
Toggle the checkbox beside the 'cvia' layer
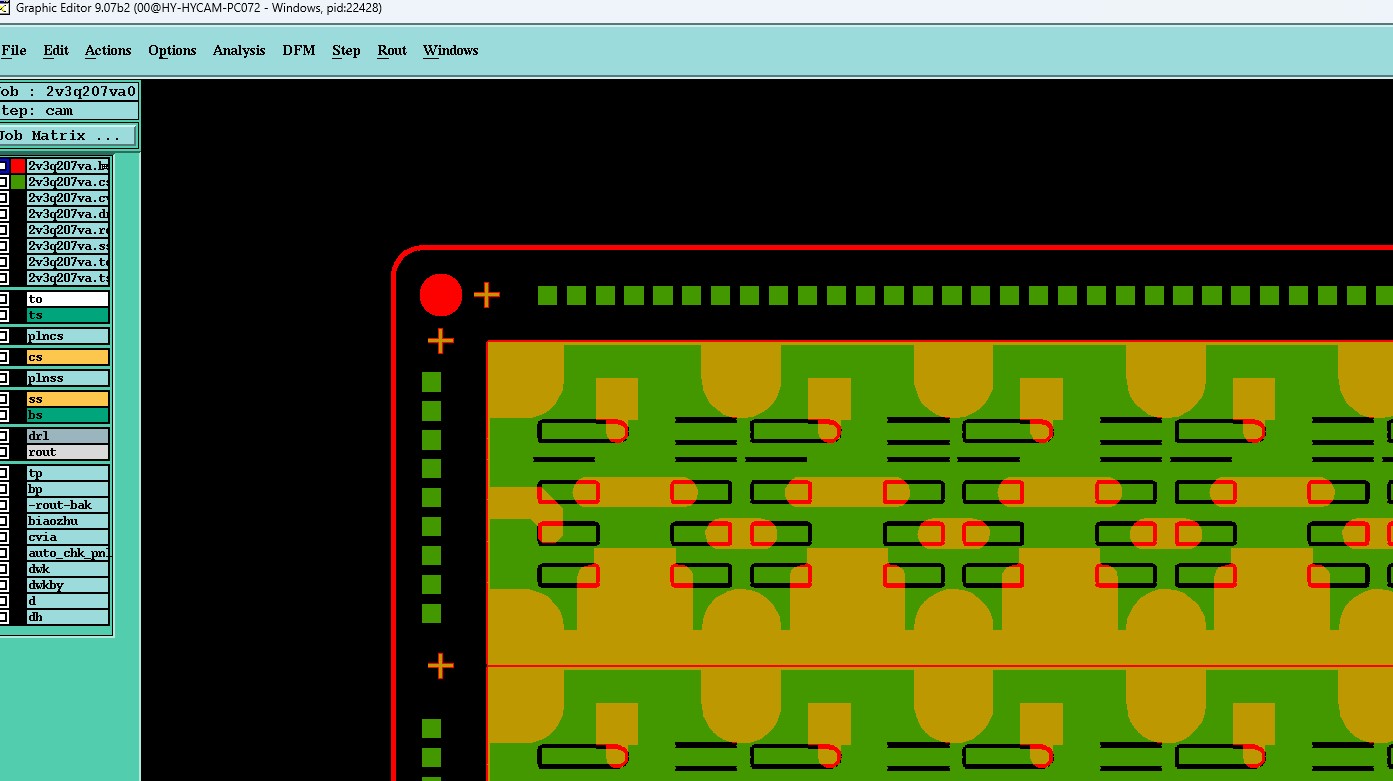[x=4, y=537]
